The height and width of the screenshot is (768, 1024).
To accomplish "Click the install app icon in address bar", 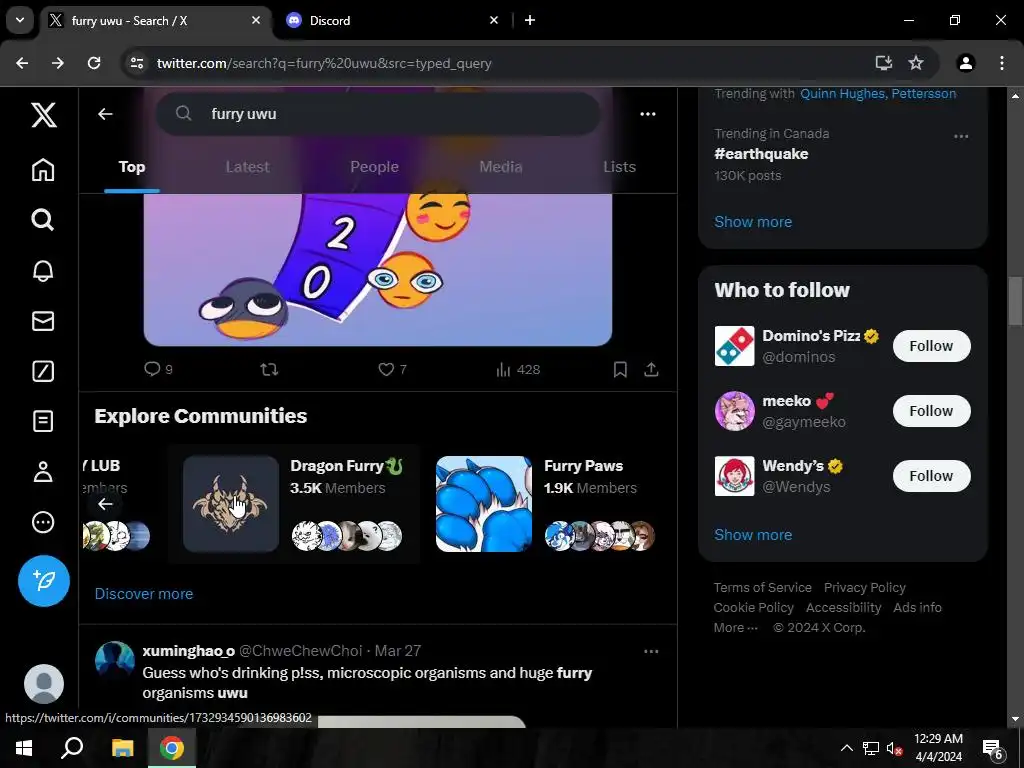I will 884,63.
